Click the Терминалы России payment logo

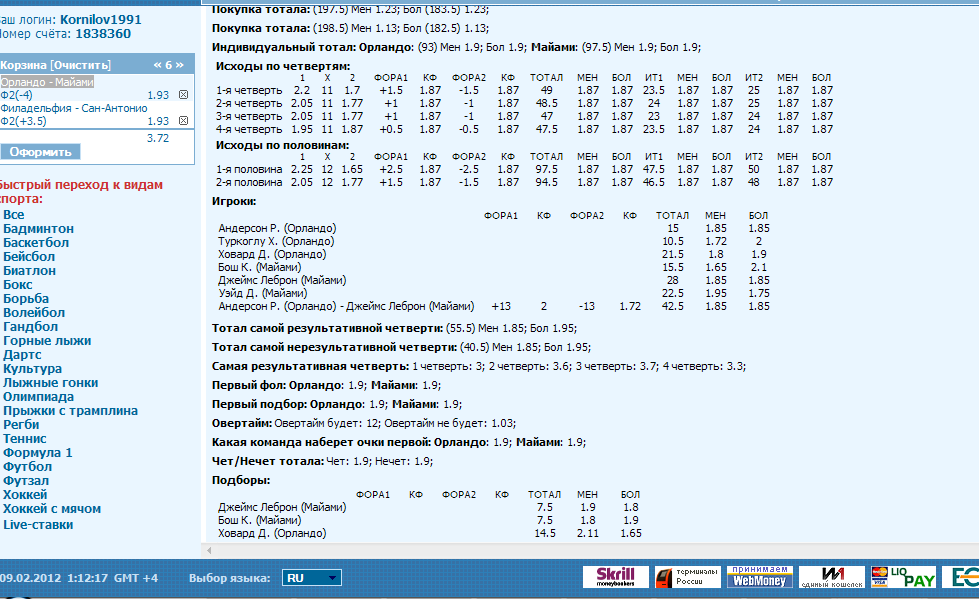pos(687,577)
